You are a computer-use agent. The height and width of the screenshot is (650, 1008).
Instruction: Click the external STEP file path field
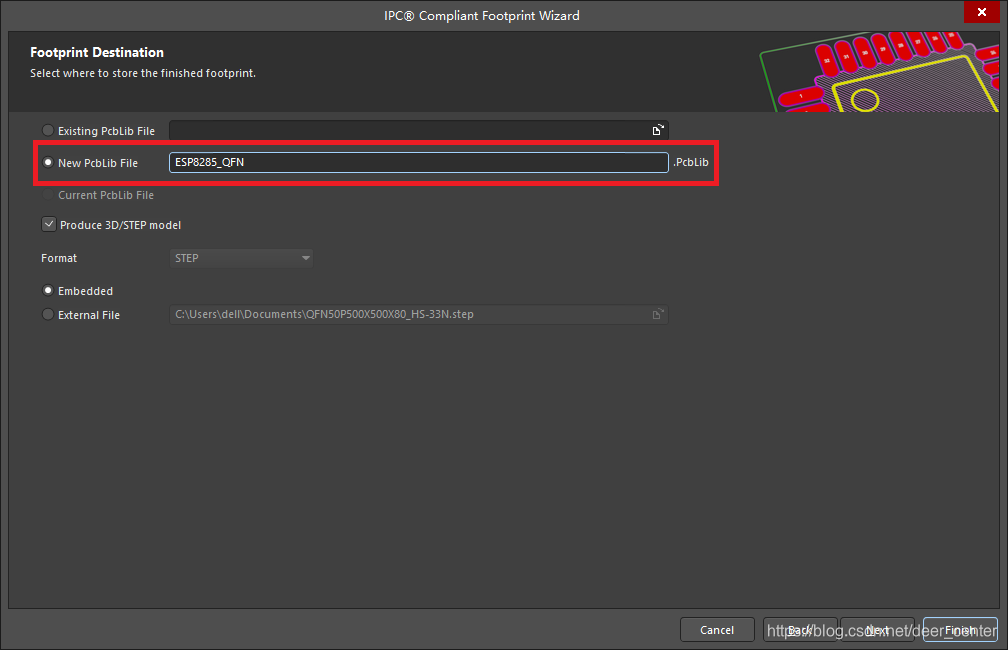[x=410, y=315]
